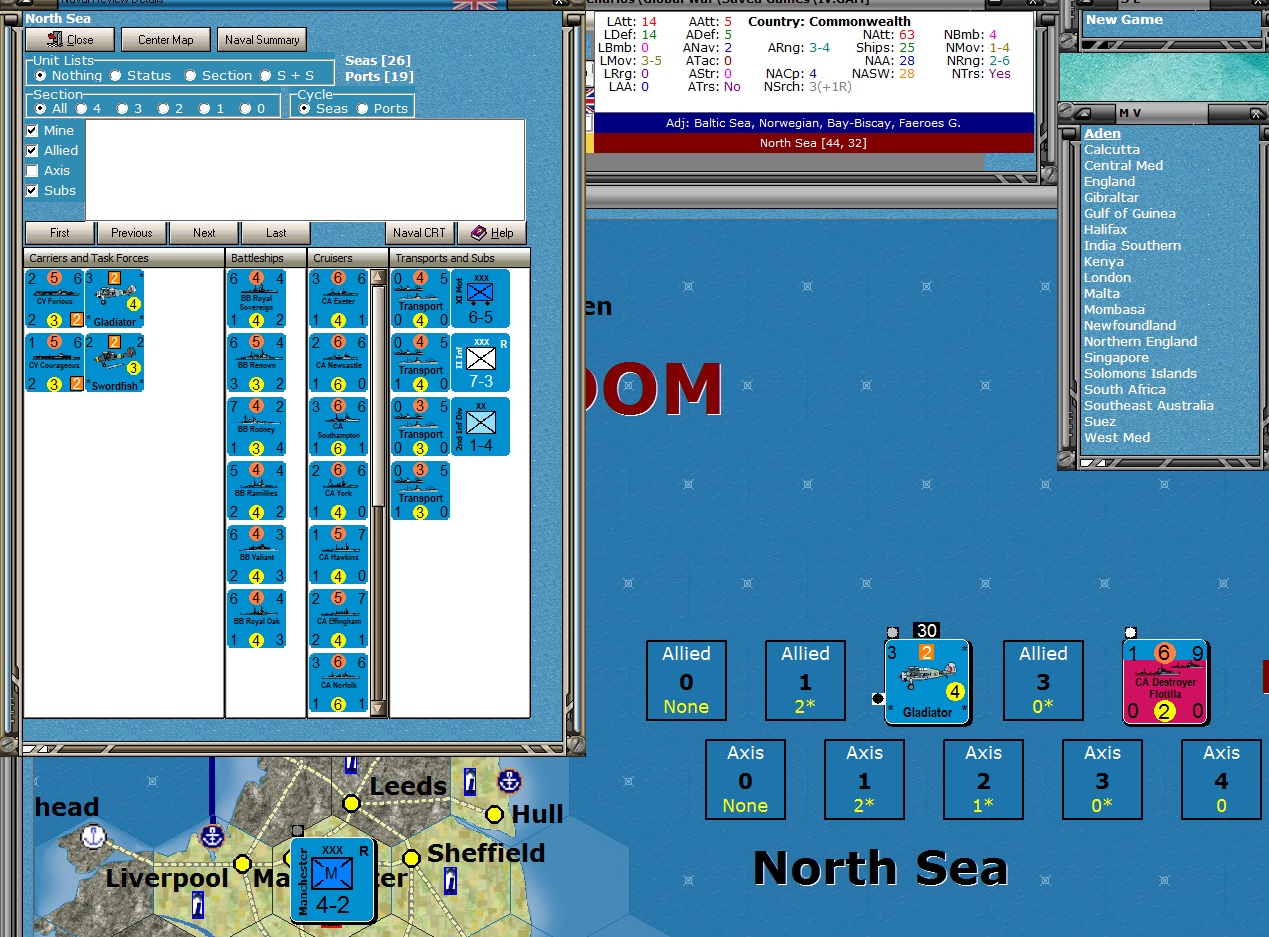
Task: Select the II Inf 7-3 land unit
Action: [x=480, y=363]
